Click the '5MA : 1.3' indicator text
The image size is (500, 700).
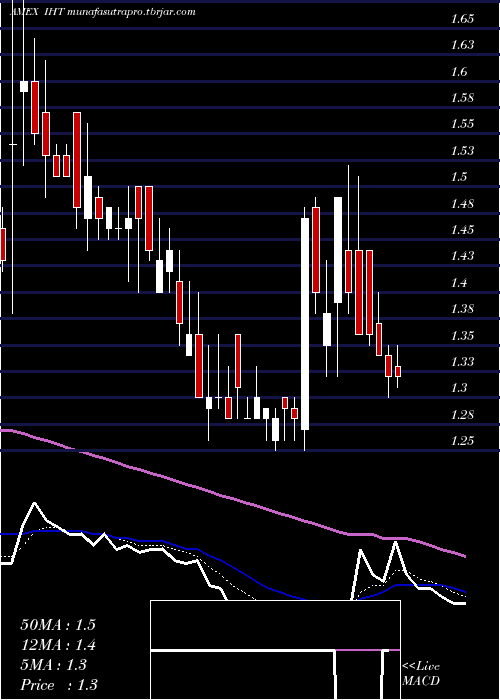point(53,665)
